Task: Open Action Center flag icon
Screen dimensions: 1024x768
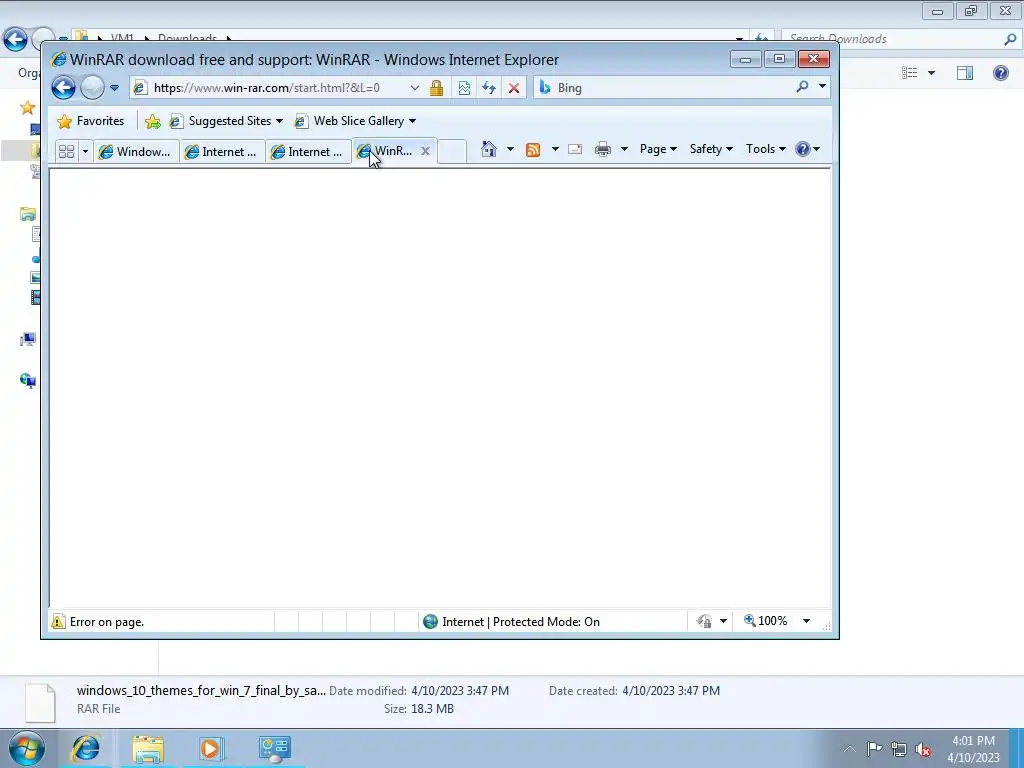Action: [874, 749]
